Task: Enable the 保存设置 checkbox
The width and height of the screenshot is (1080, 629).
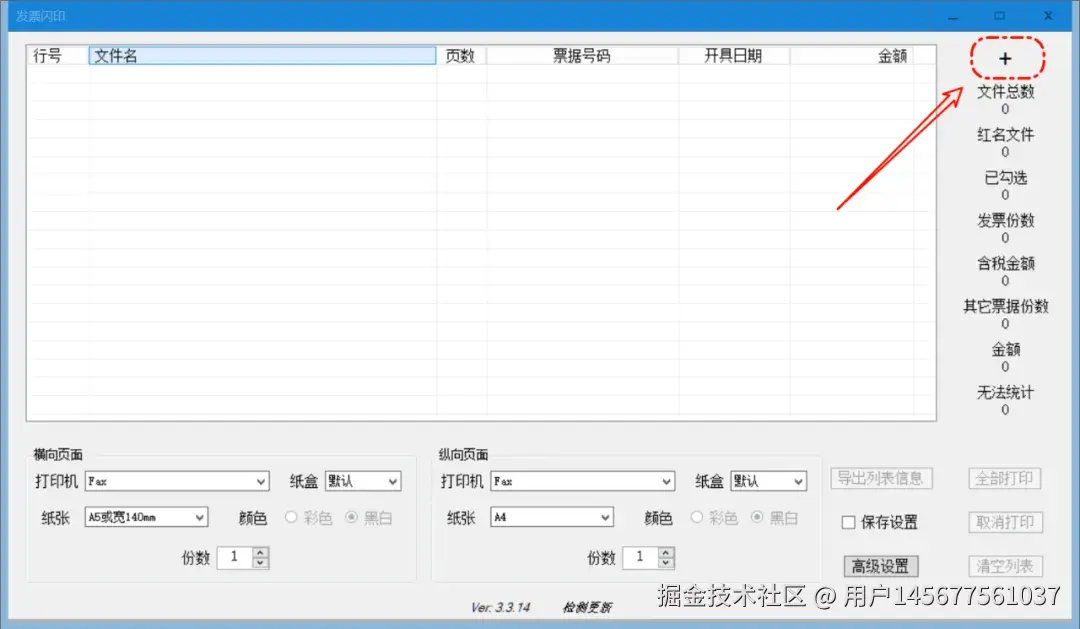Action: click(x=845, y=522)
